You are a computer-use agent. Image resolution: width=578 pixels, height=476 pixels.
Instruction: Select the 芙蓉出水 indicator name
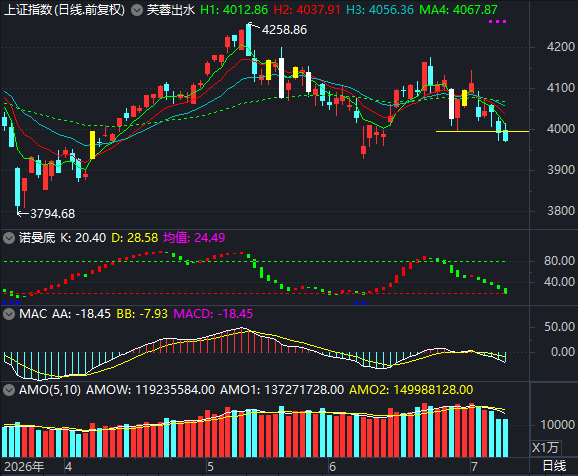[170, 10]
